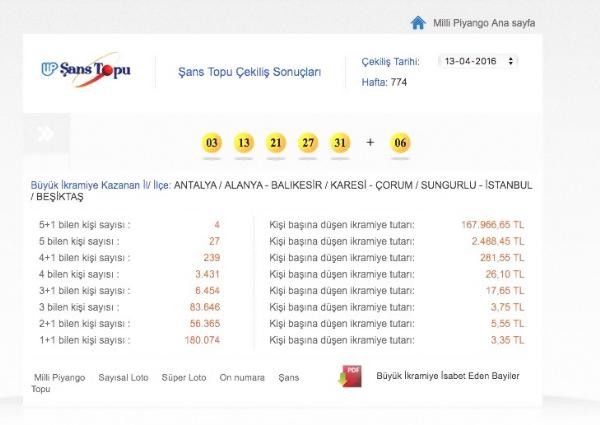Click the winners count 239

pos(212,257)
